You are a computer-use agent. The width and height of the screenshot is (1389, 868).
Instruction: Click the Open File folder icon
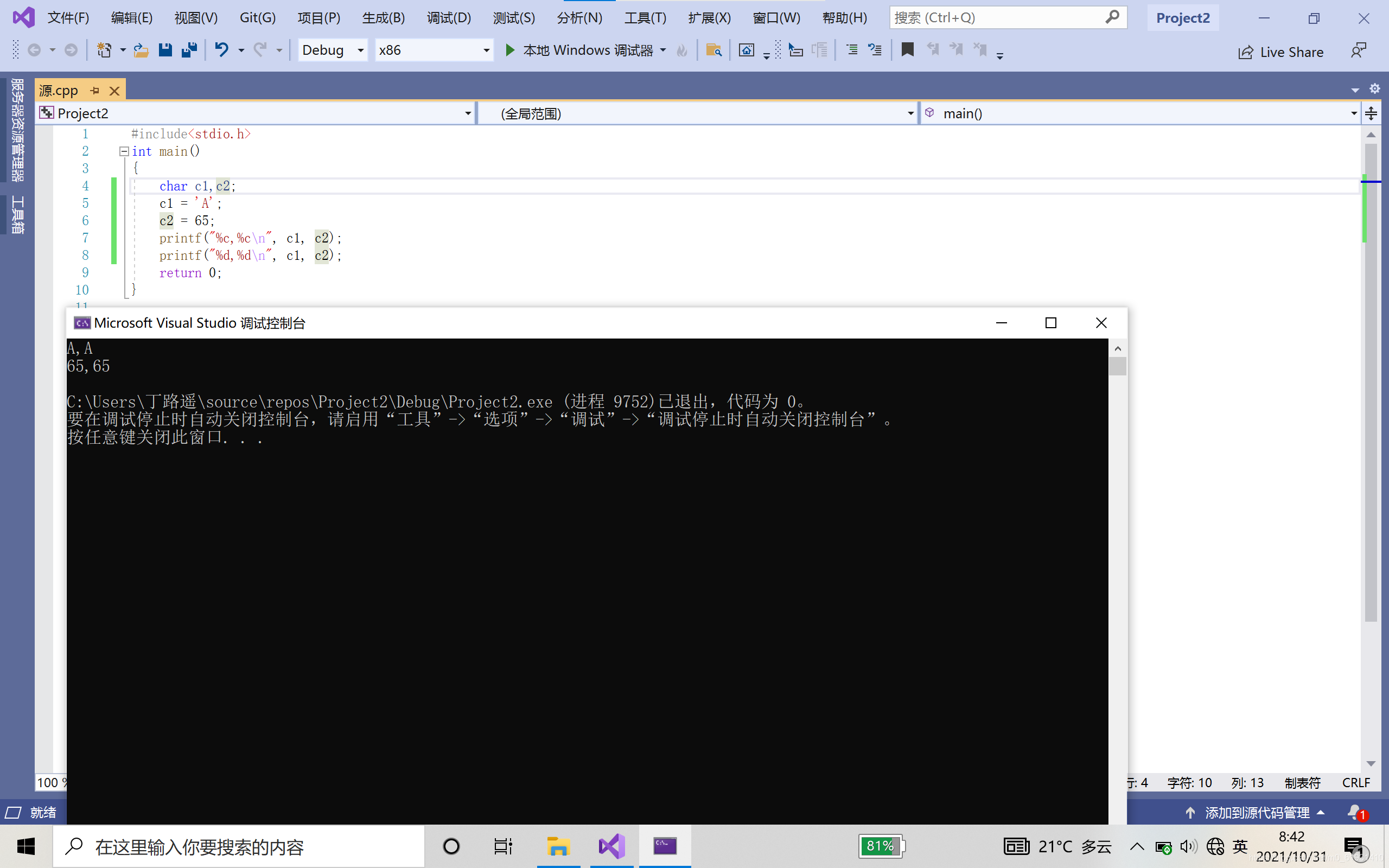click(x=141, y=50)
